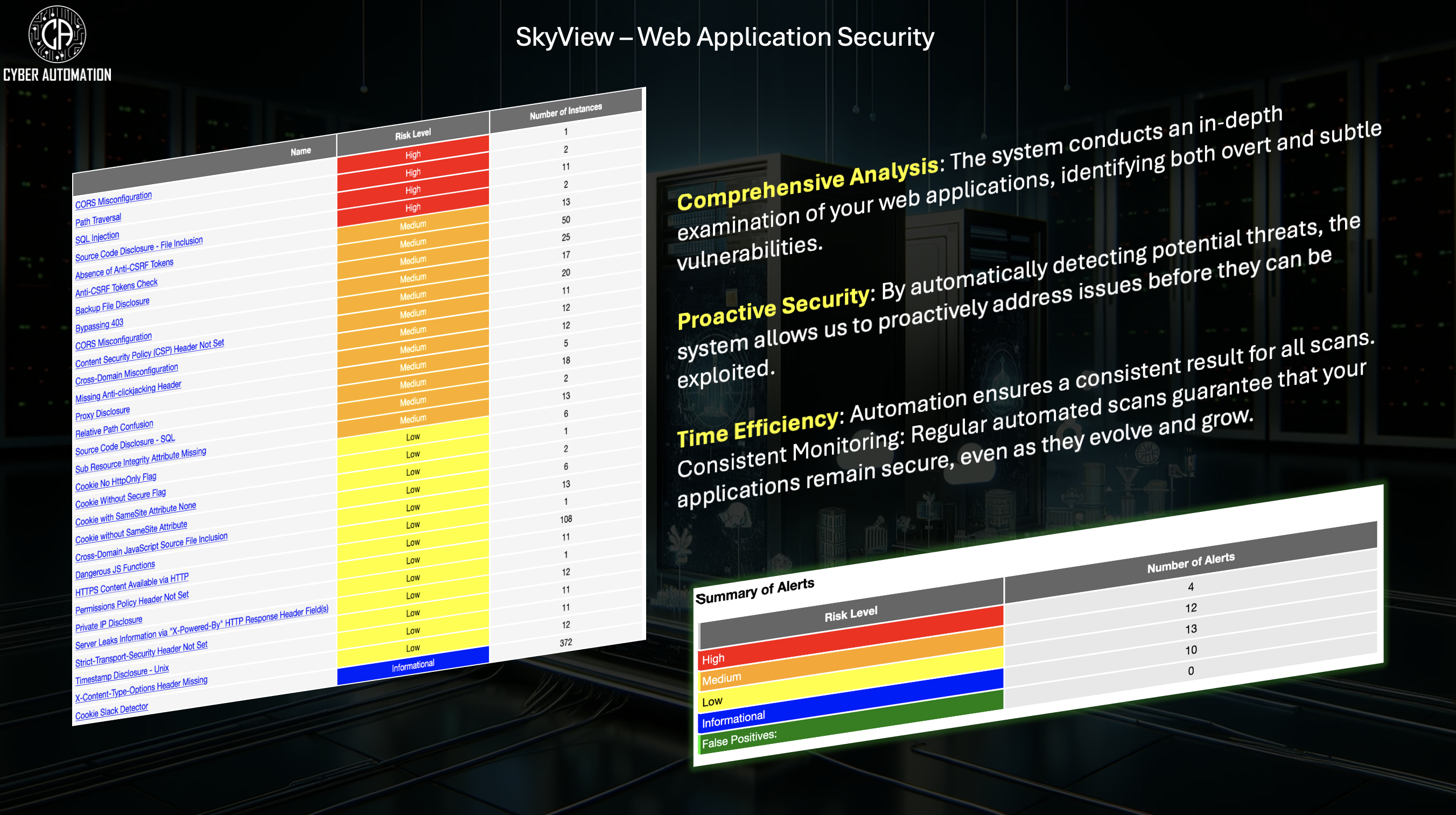The height and width of the screenshot is (815, 1456).
Task: Click the Cookie No HttpOnly Flag link
Action: [x=116, y=482]
